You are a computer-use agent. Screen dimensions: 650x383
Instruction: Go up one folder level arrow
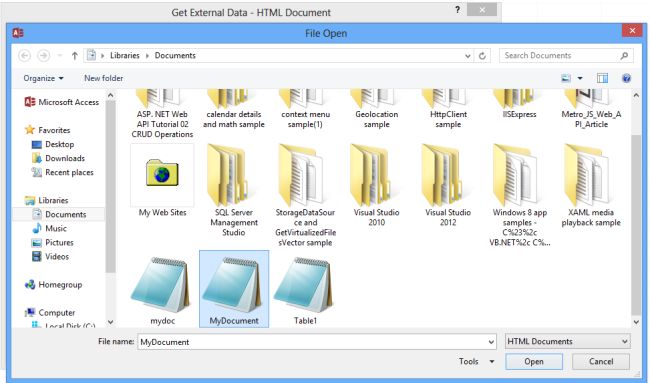75,56
